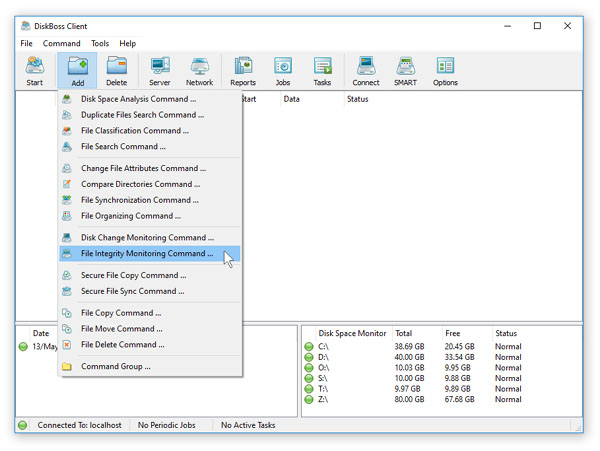This screenshot has width=600, height=451.
Task: Select File Synchronization Command
Action: pos(150,200)
